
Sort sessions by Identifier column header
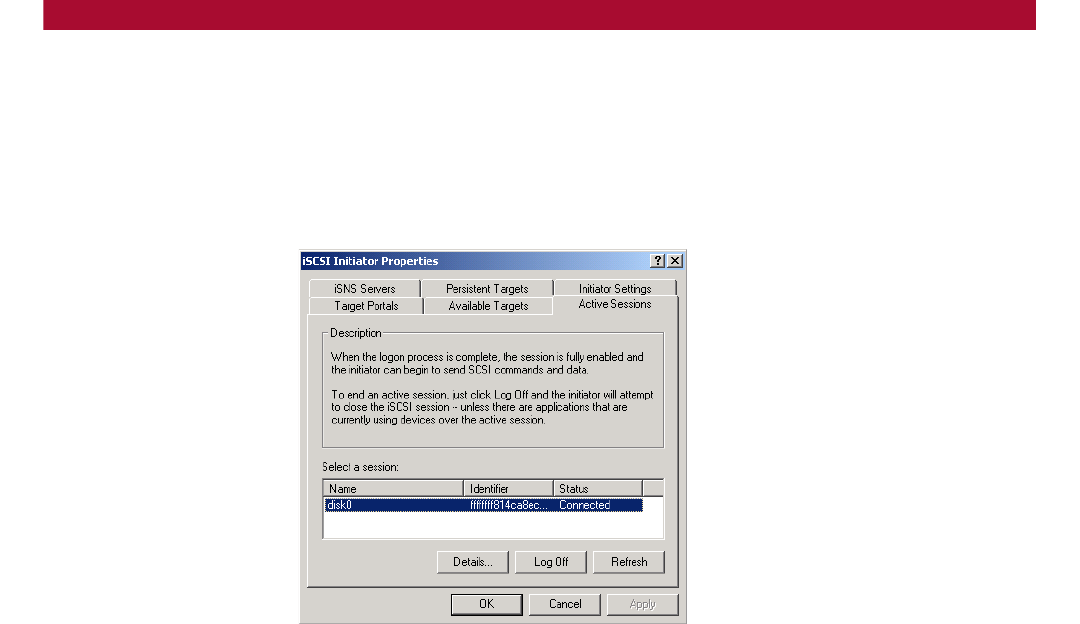click(x=508, y=488)
